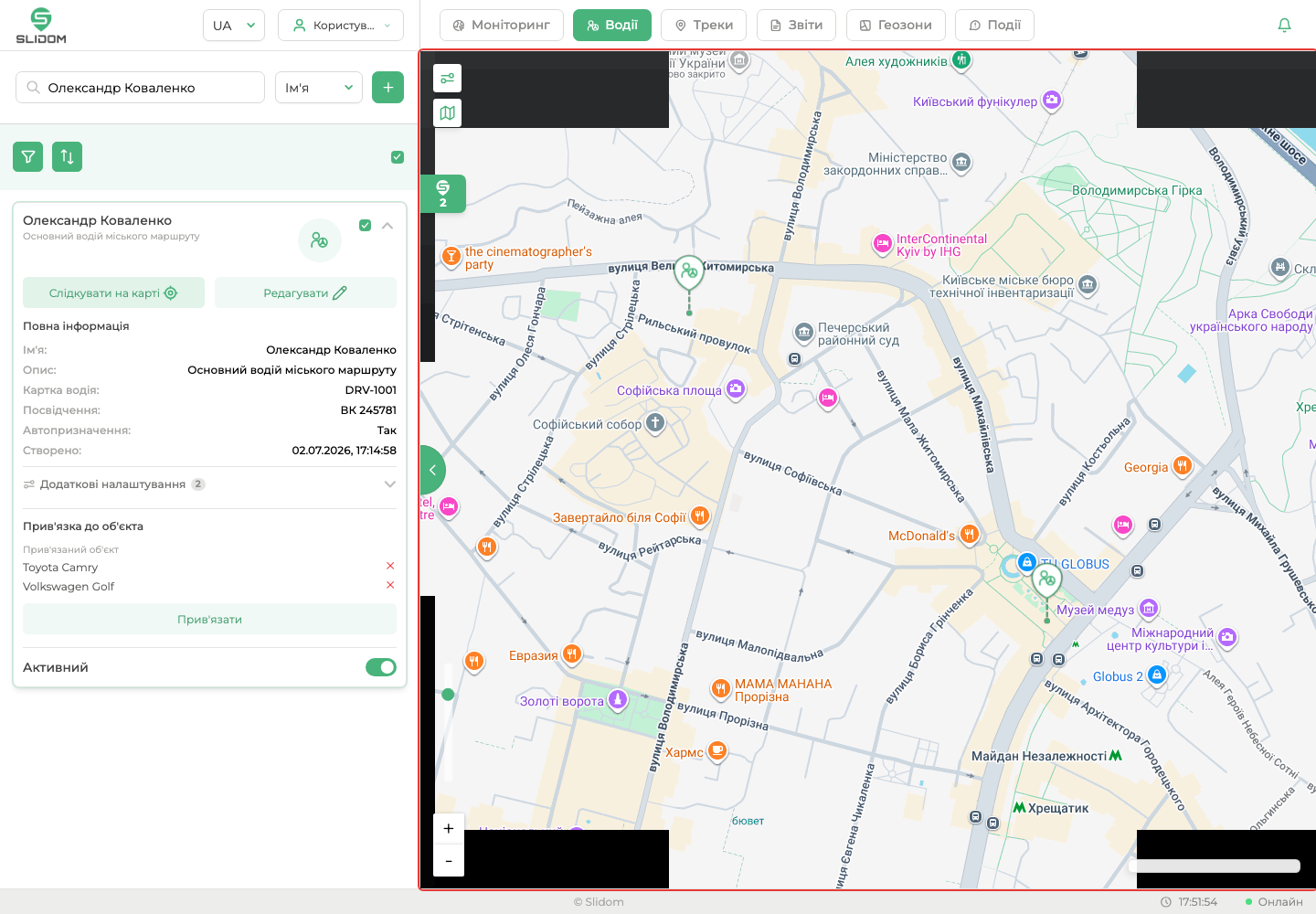Open the filter funnel button

(x=28, y=156)
